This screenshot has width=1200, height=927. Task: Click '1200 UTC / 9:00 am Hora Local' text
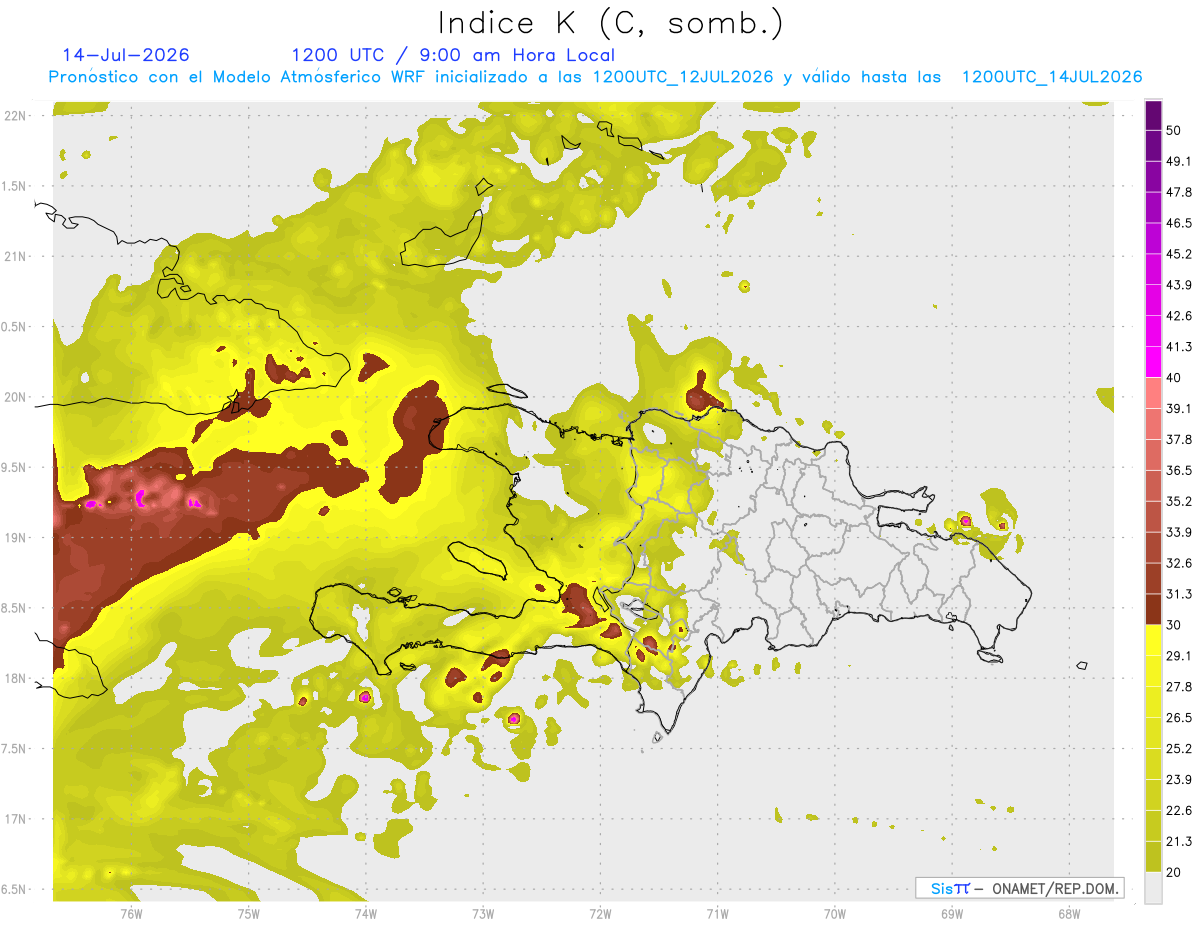[x=453, y=55]
